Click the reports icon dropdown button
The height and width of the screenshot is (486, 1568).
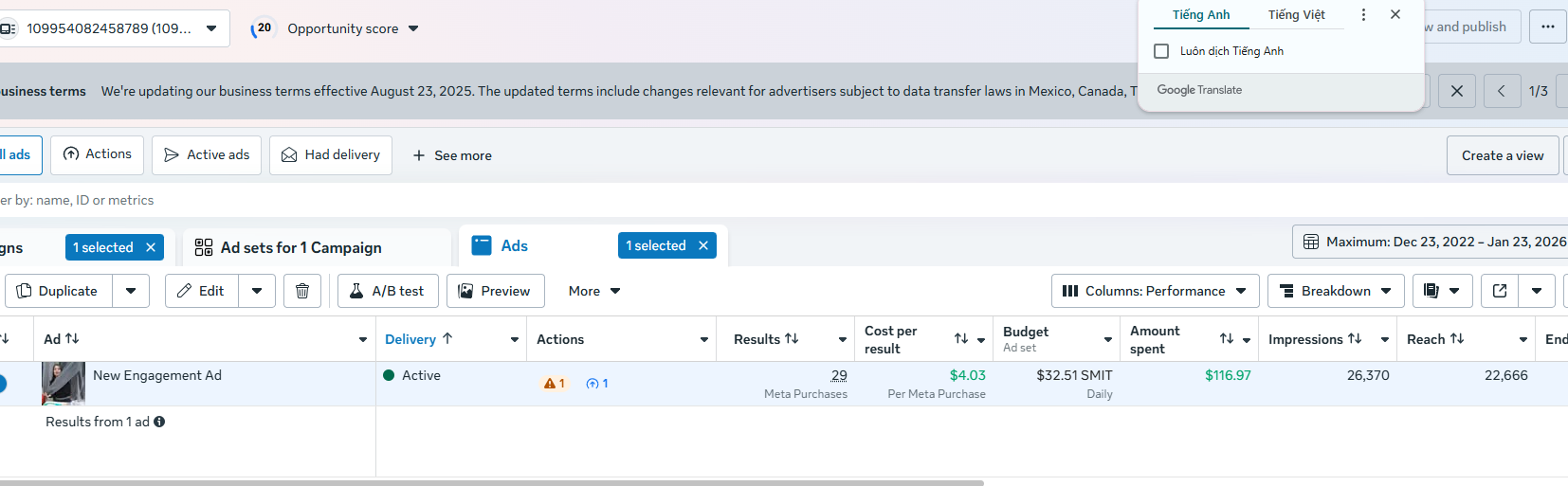[1442, 291]
